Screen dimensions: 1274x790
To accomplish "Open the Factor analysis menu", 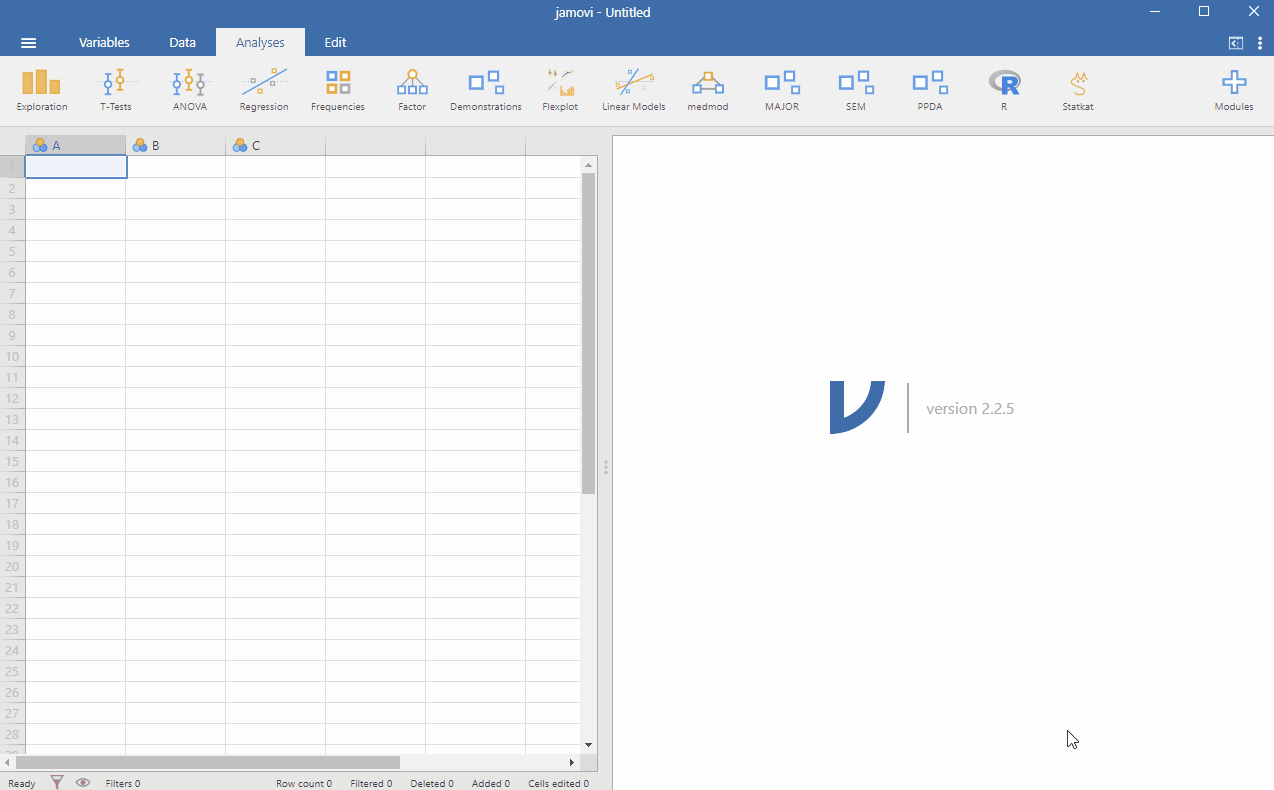I will (x=412, y=90).
